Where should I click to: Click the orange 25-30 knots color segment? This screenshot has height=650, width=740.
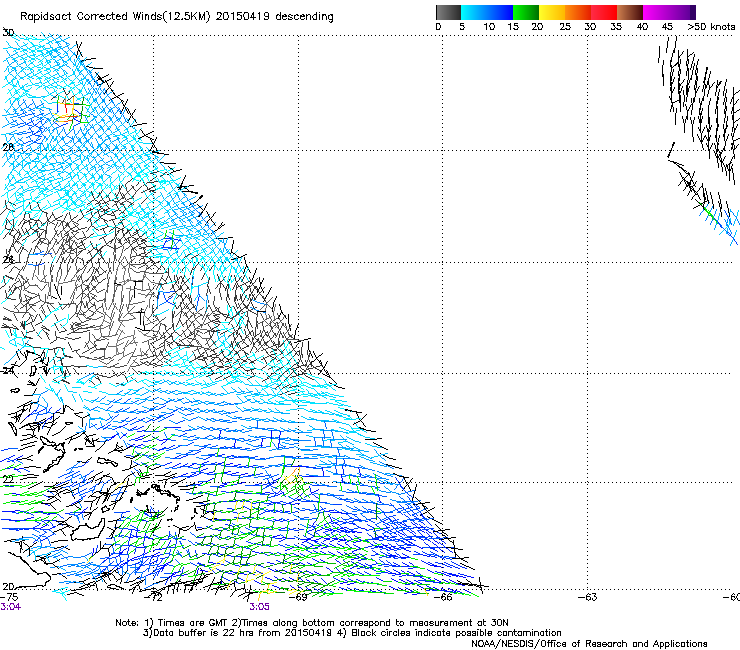click(x=578, y=12)
